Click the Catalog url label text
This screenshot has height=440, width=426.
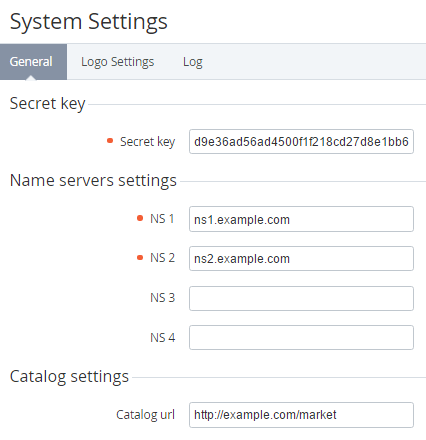pyautogui.click(x=145, y=415)
